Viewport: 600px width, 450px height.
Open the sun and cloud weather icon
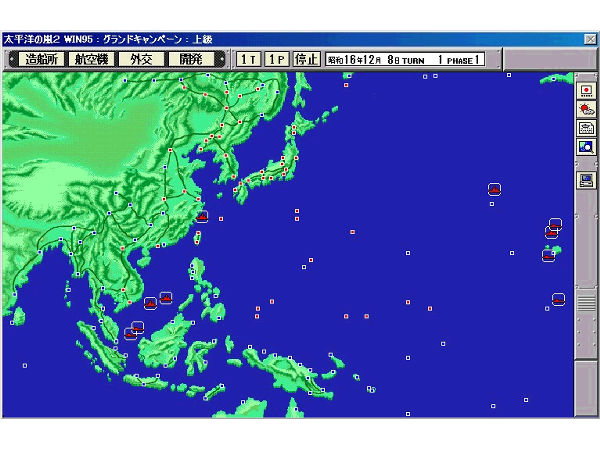coord(586,109)
